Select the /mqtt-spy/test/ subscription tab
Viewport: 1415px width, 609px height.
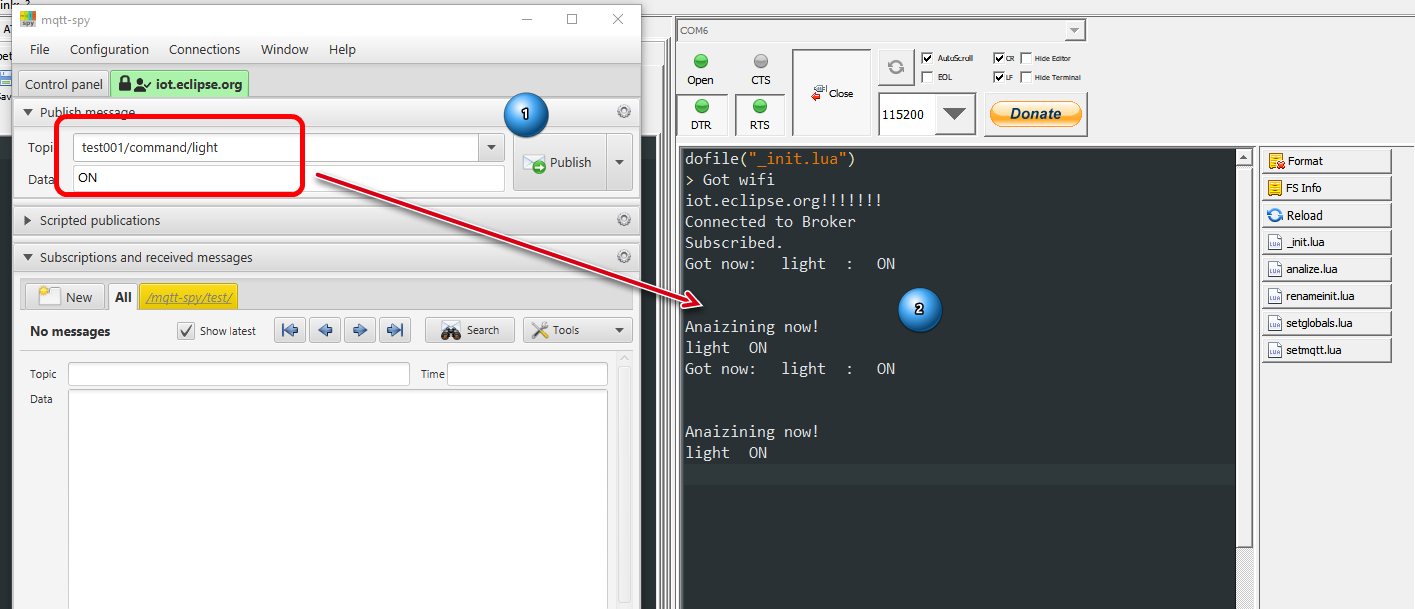click(189, 296)
